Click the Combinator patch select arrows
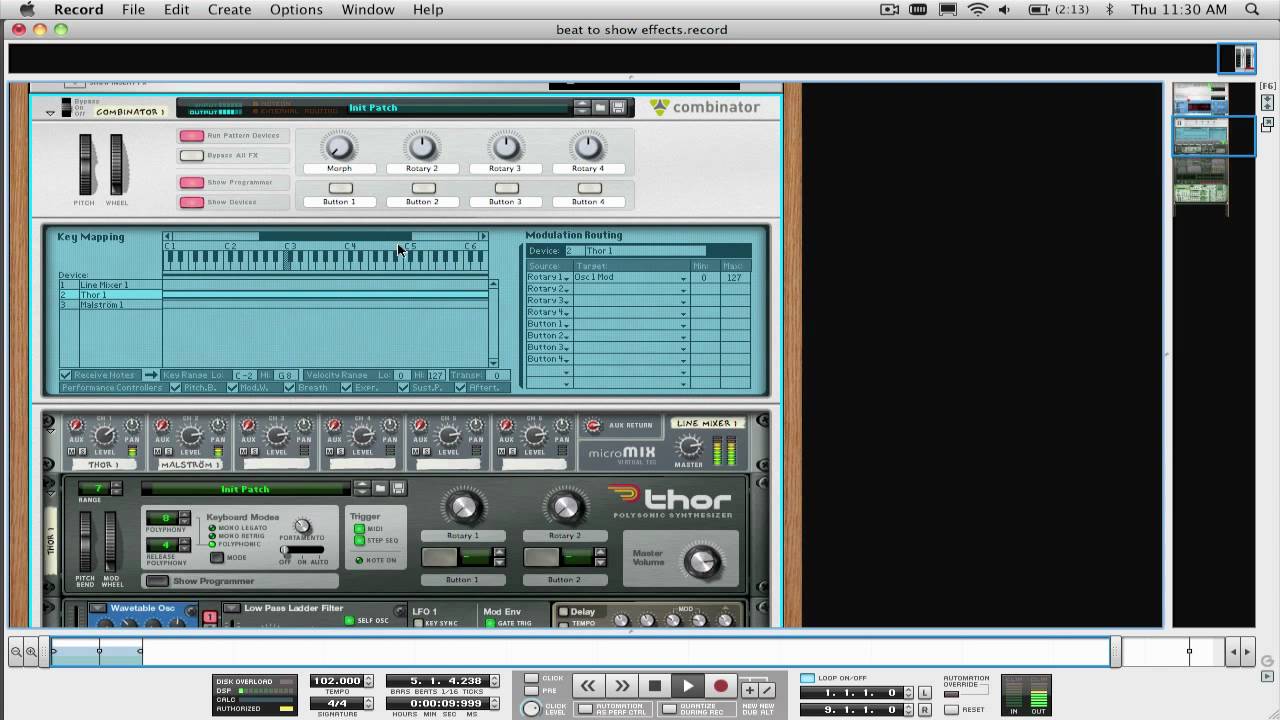 click(x=581, y=107)
